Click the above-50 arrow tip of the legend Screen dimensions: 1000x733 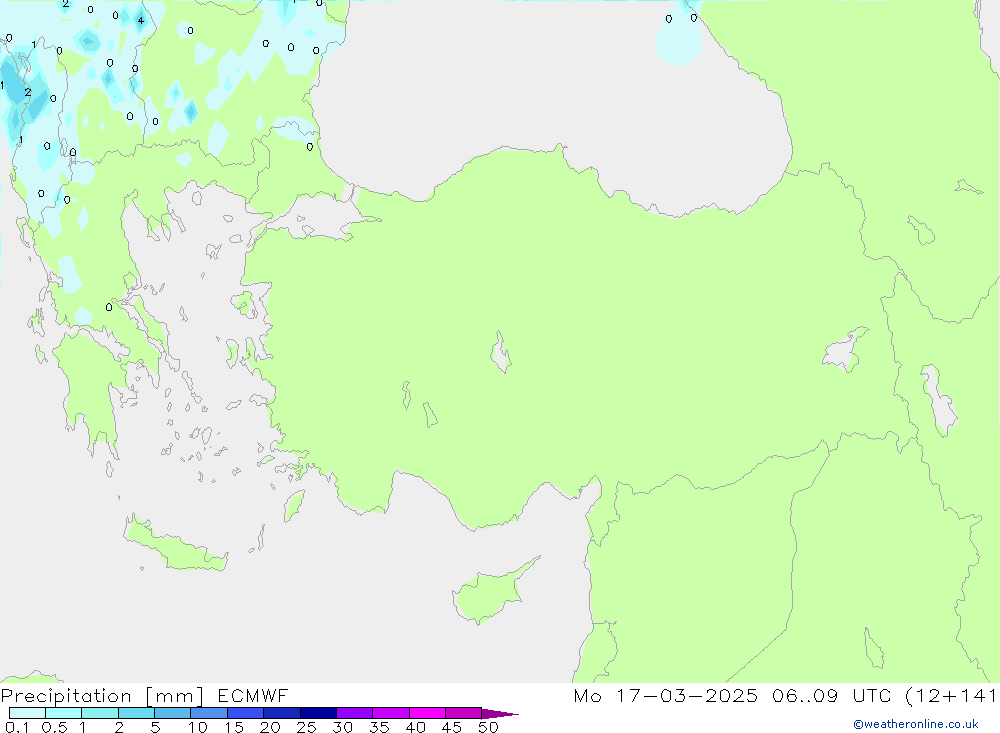[x=500, y=714]
